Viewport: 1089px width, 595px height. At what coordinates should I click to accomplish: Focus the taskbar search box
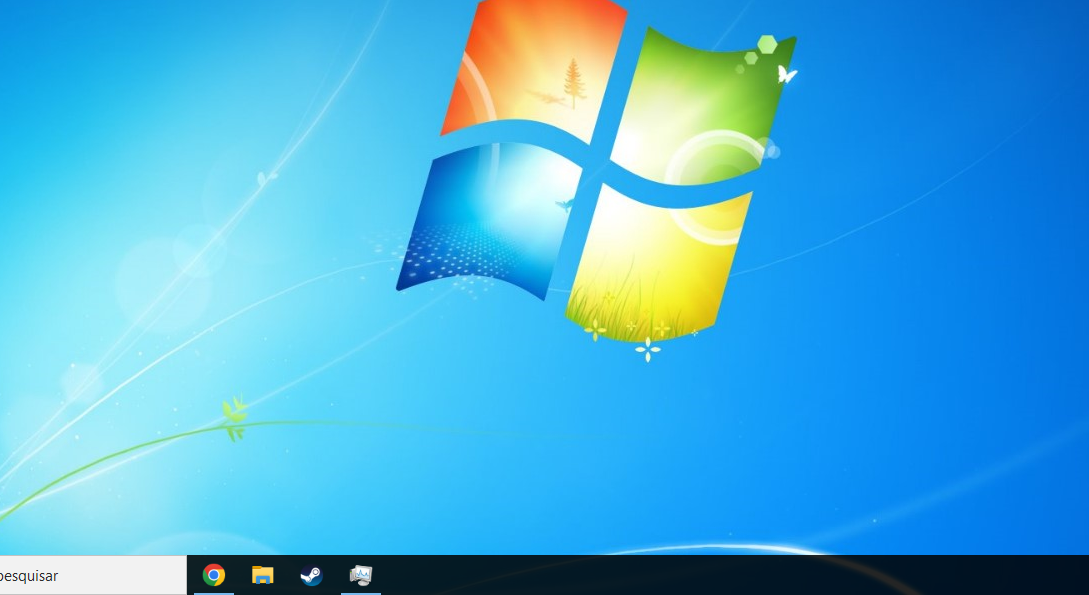click(x=93, y=576)
